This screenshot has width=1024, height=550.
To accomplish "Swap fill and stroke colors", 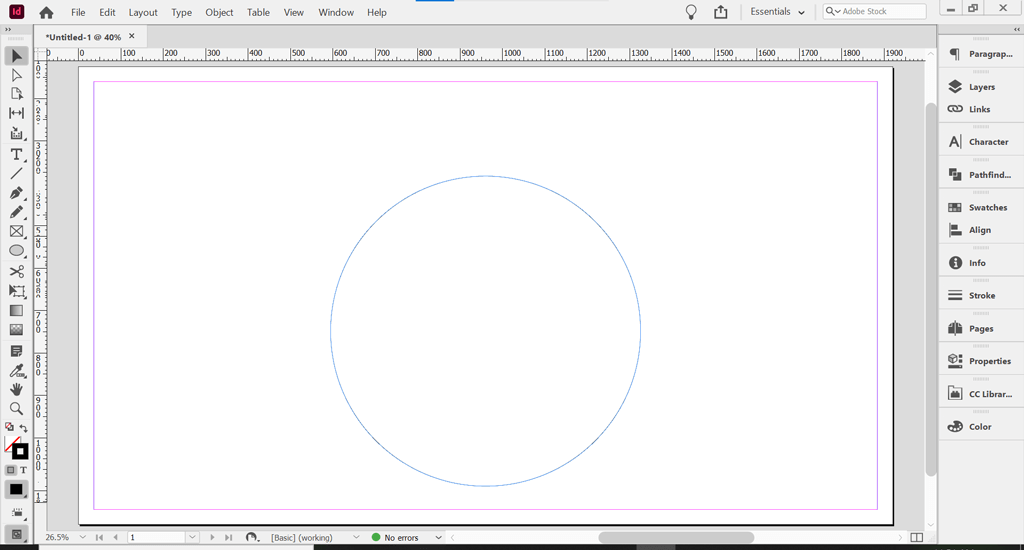I will pyautogui.click(x=24, y=428).
